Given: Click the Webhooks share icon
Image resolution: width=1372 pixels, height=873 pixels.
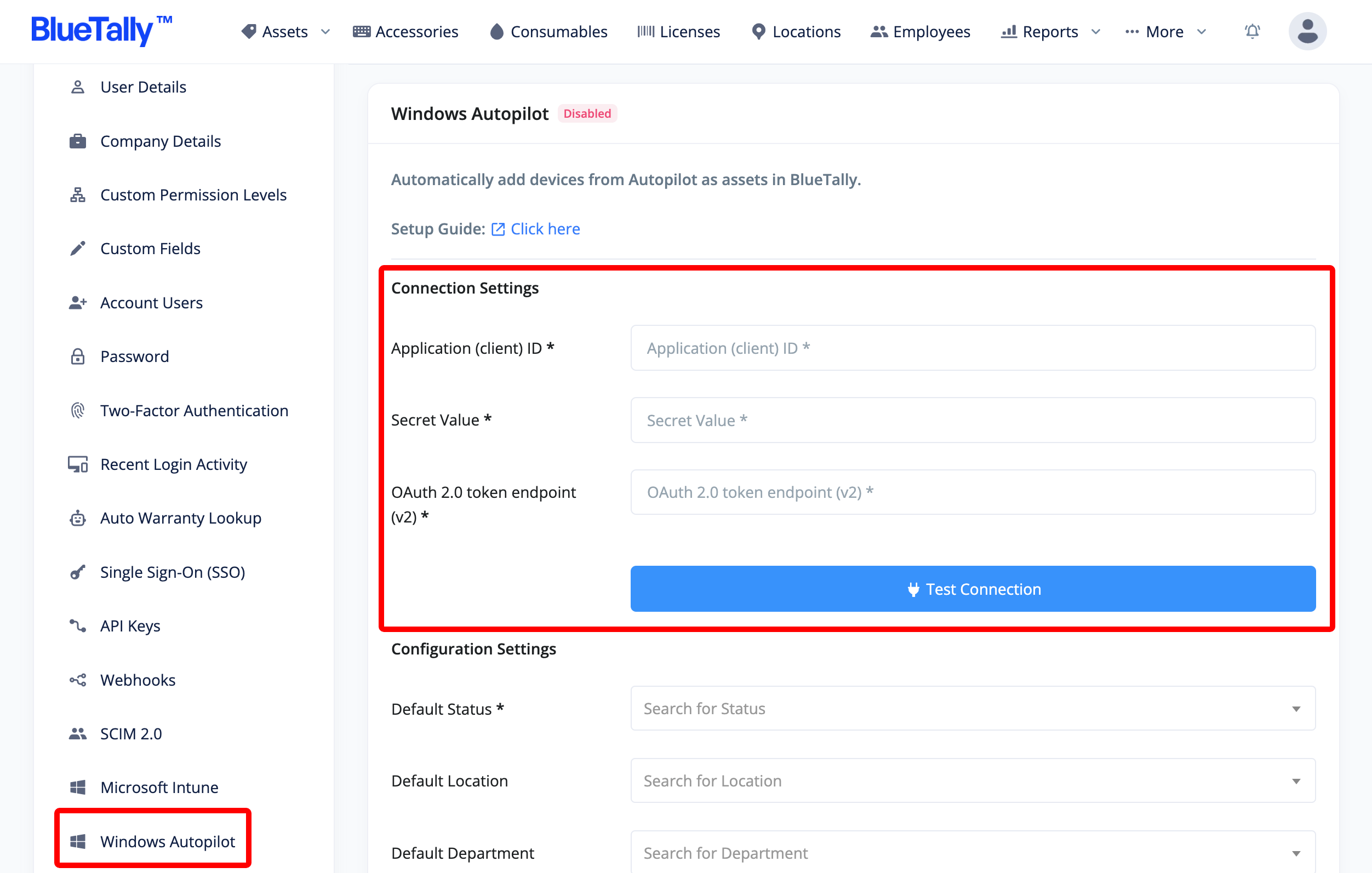Looking at the screenshot, I should coord(77,680).
